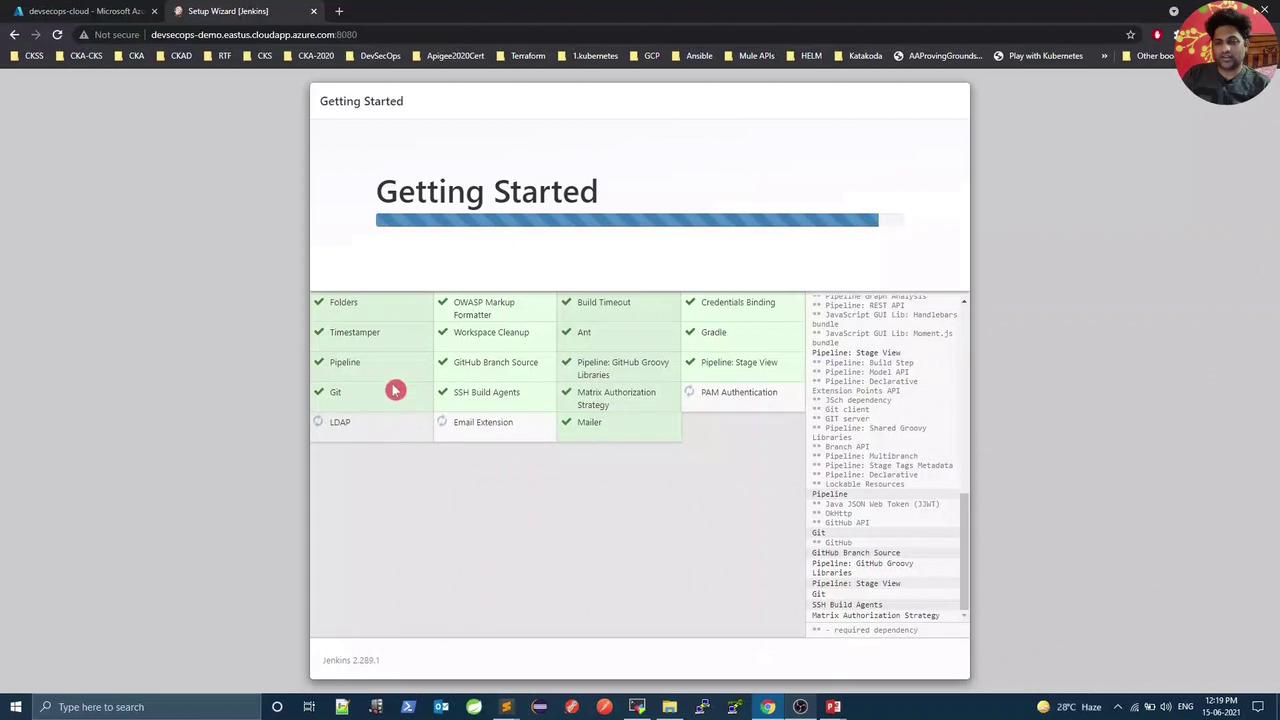The width and height of the screenshot is (1280, 720).
Task: Switch to Google Chrome in the taskbar
Action: point(768,707)
